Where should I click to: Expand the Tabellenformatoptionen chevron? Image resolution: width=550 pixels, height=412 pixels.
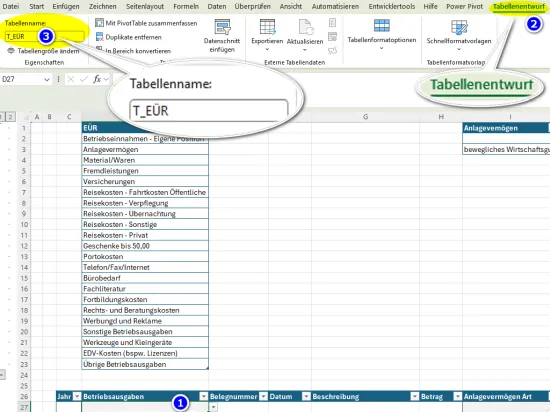382,48
